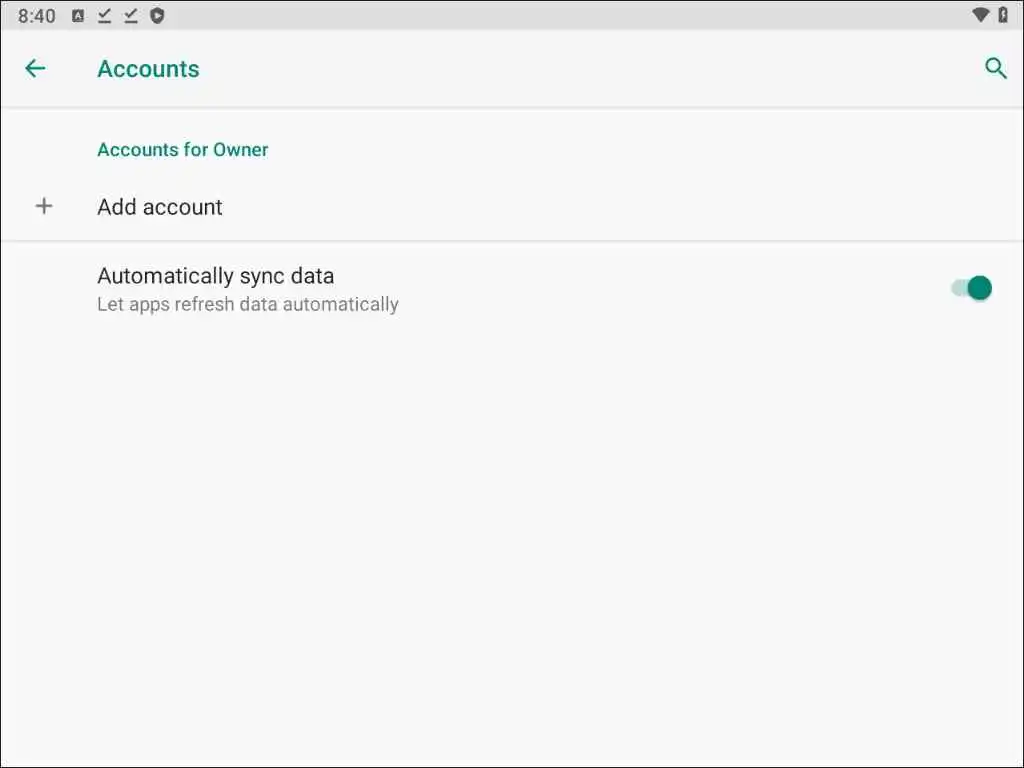Click the second checkmark notification icon
This screenshot has width=1024, height=768.
coord(130,16)
